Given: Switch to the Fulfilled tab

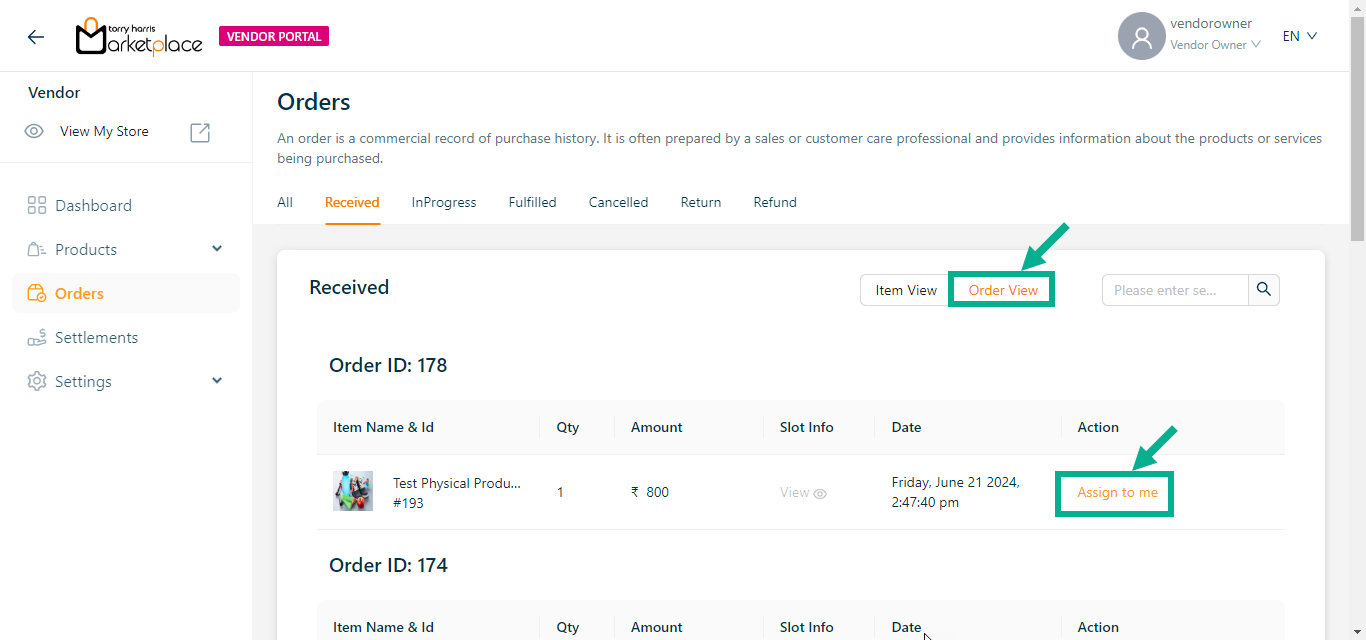Looking at the screenshot, I should tap(532, 202).
